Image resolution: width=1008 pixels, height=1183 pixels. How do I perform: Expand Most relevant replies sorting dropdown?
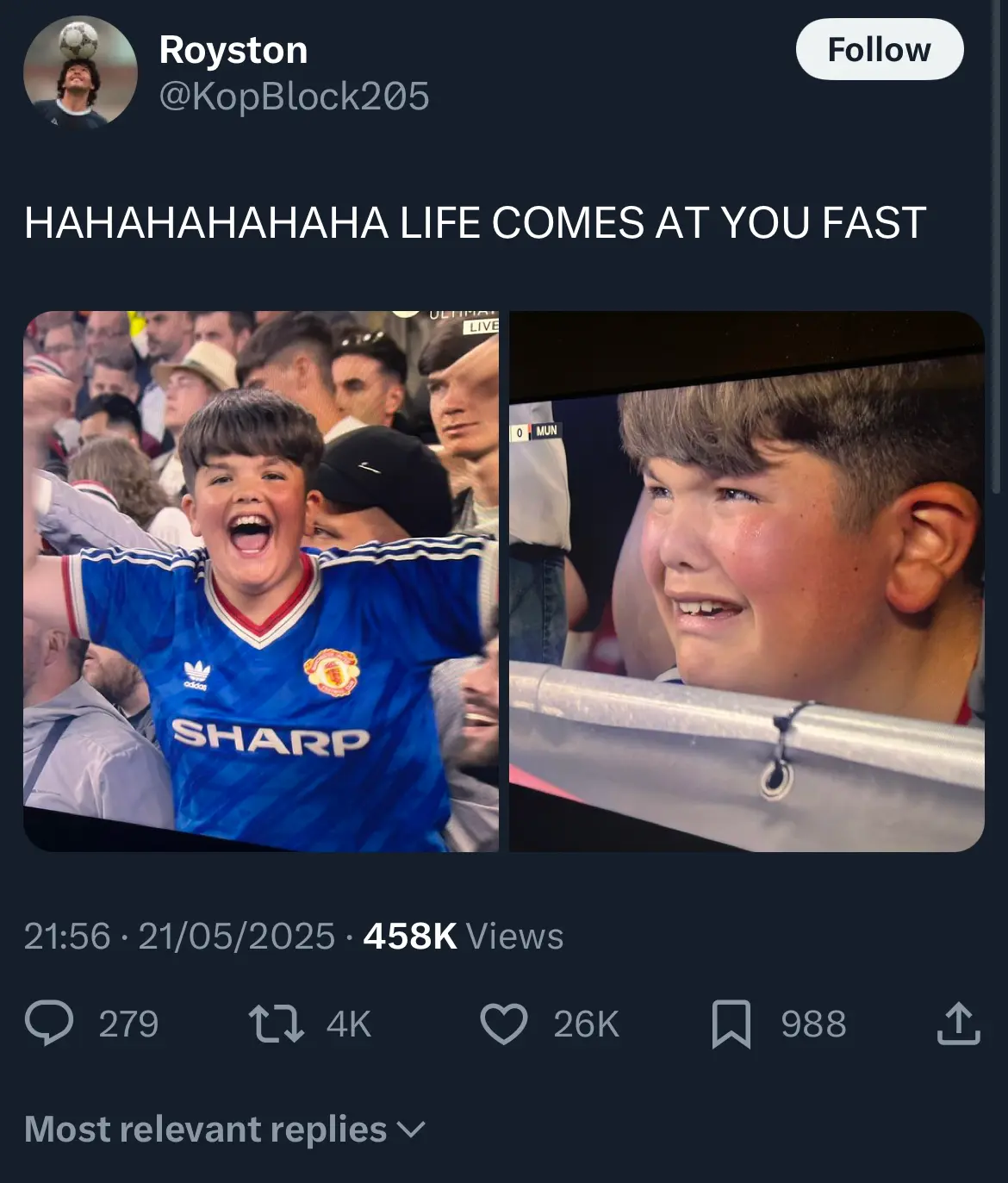click(x=226, y=1129)
